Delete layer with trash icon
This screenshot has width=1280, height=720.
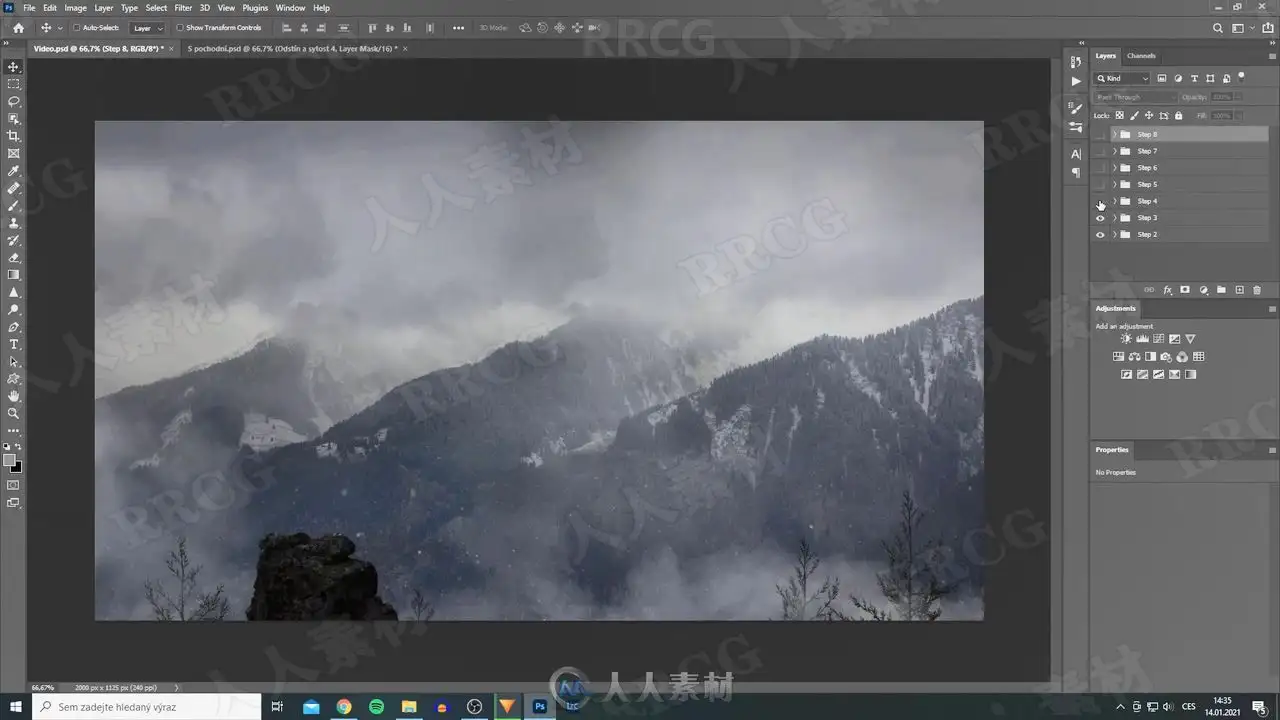tap(1257, 290)
